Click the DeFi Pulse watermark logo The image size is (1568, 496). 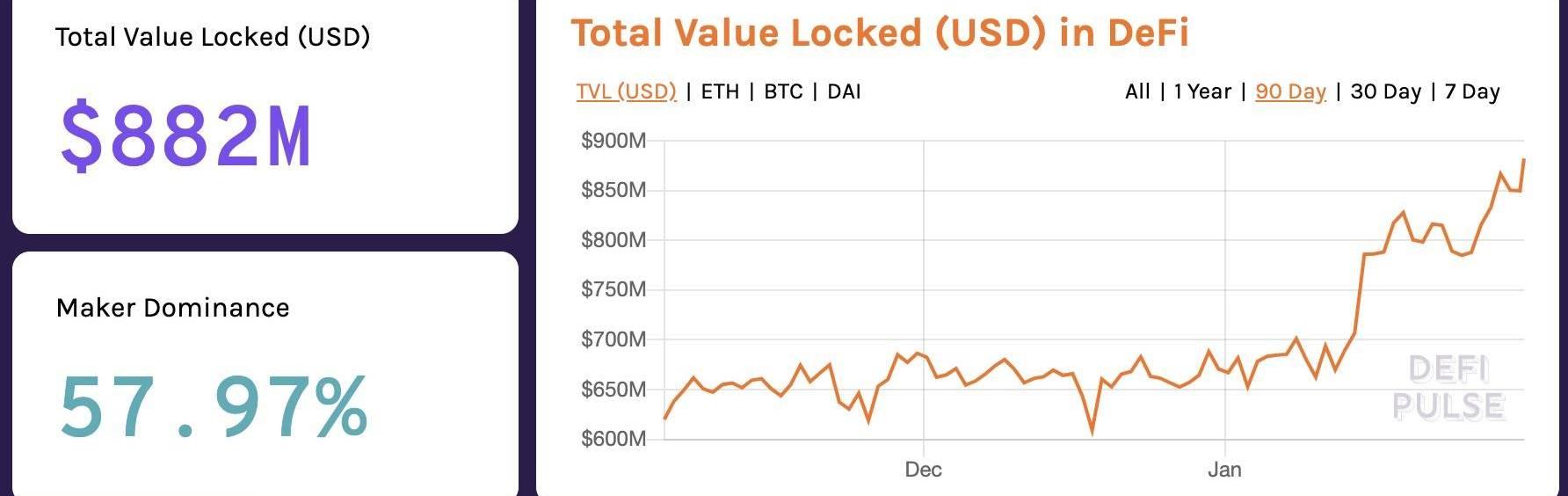tap(1448, 388)
